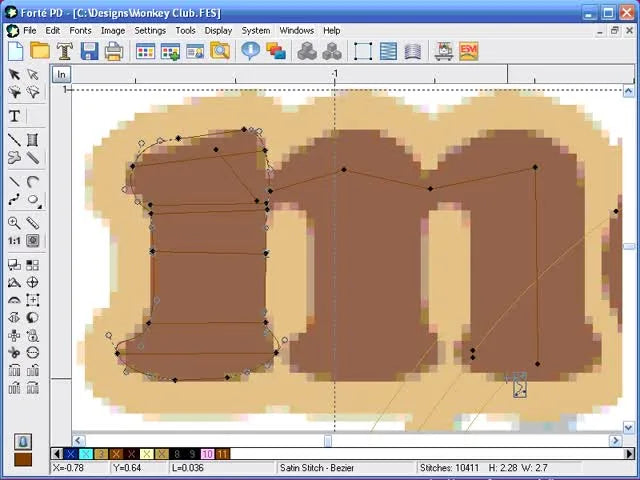This screenshot has width=640, height=480.
Task: Choose the Text tool in the left toolbox
Action: tap(14, 116)
